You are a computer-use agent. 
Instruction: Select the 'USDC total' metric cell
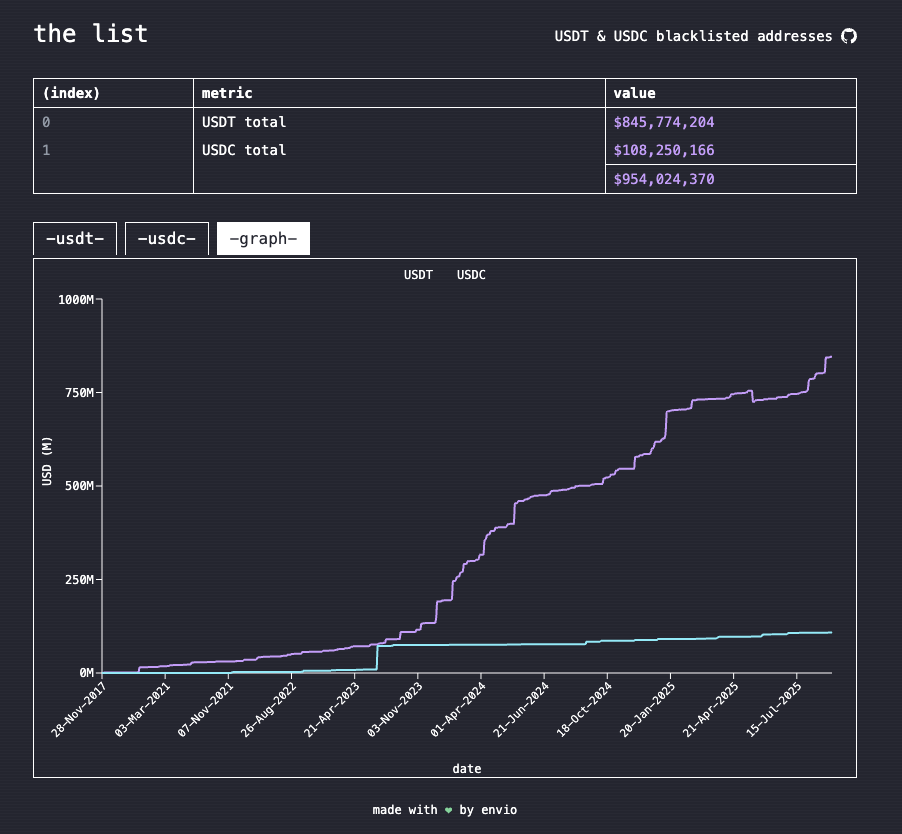[243, 150]
